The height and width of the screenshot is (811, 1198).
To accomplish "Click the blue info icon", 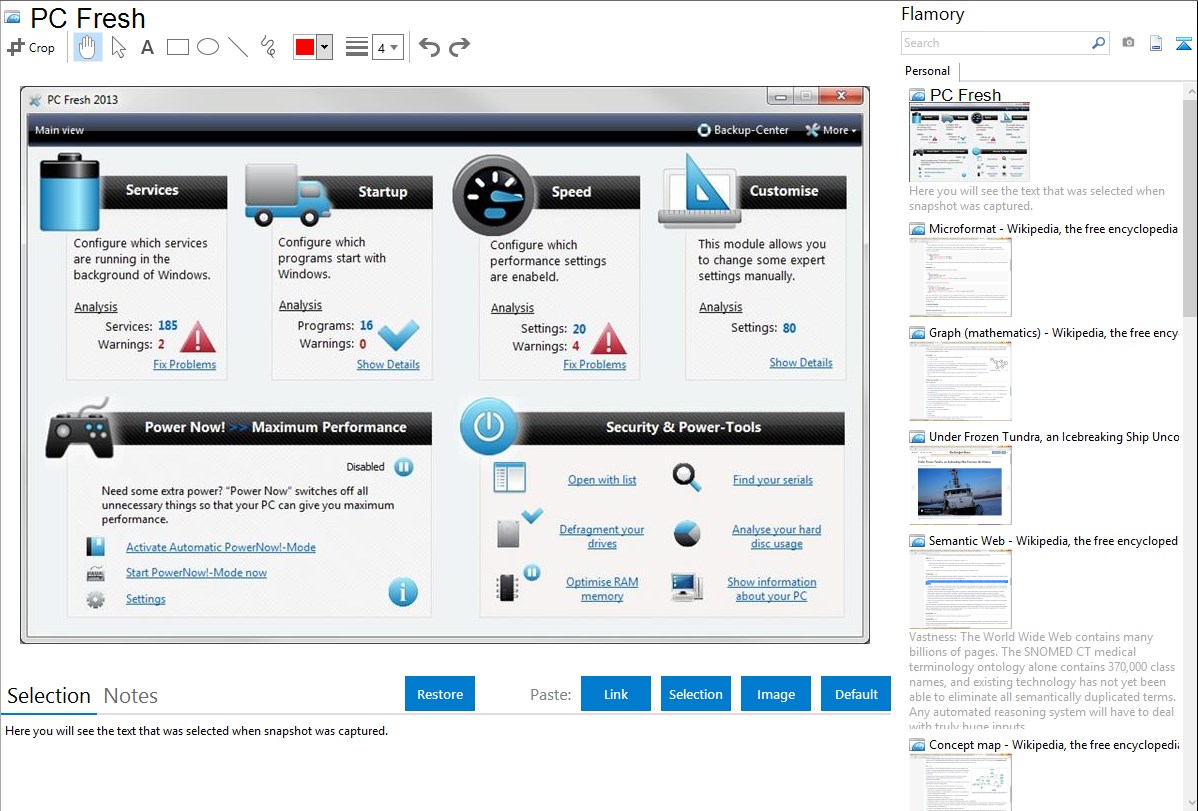I will click(403, 592).
